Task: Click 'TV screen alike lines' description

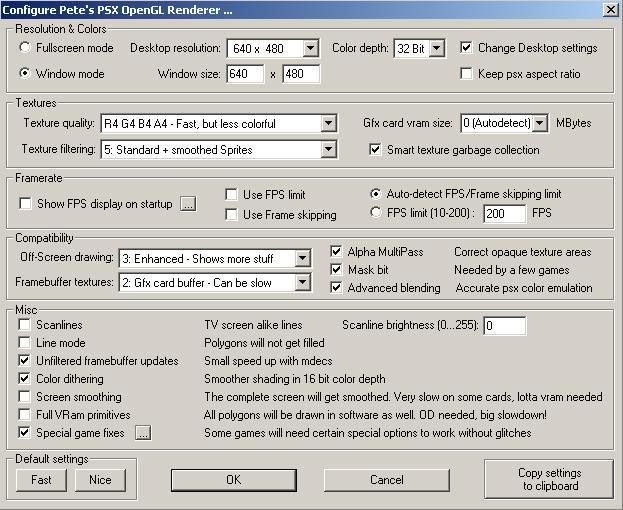Action: [x=253, y=325]
